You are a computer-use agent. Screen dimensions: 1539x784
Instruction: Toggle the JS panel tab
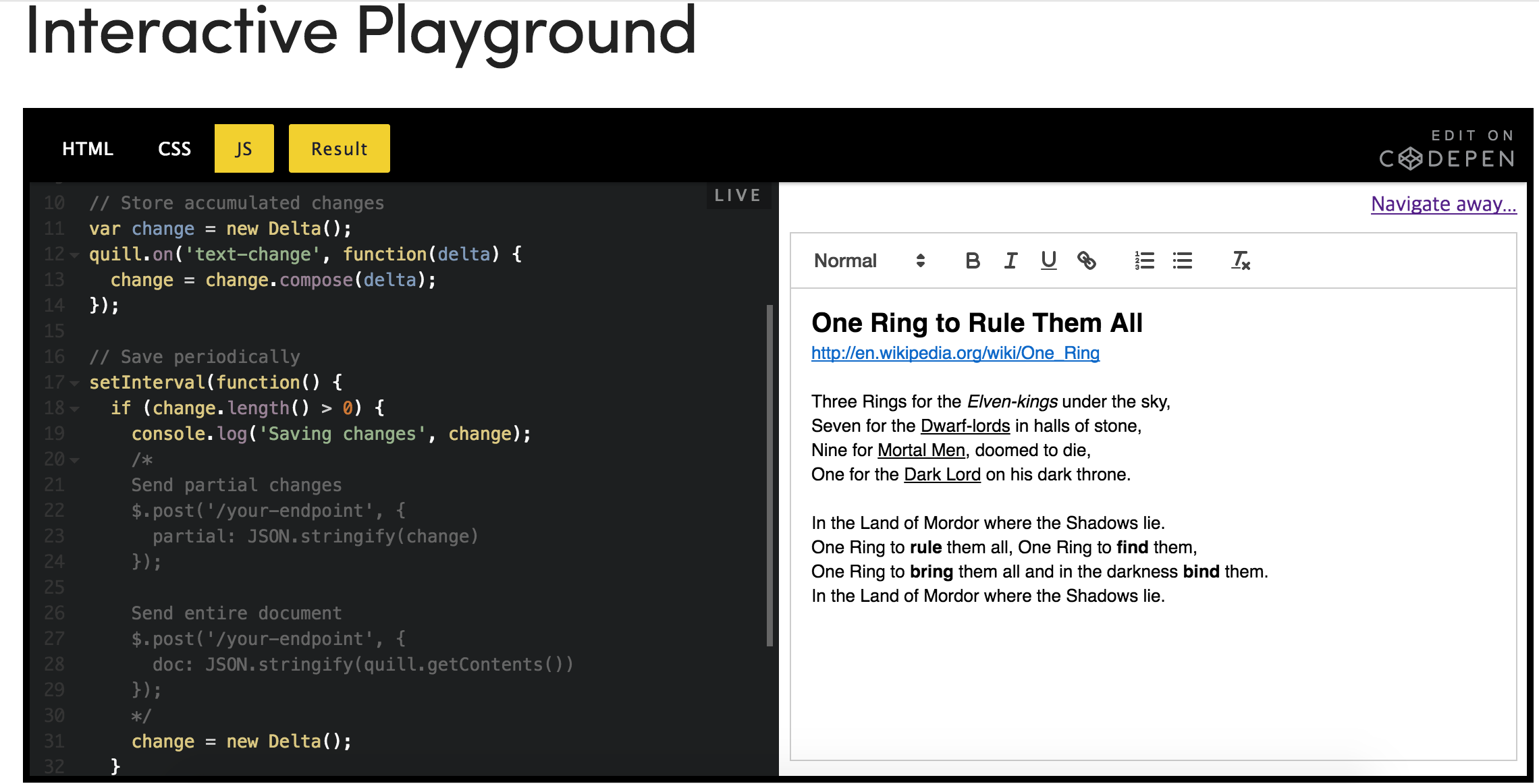244,148
